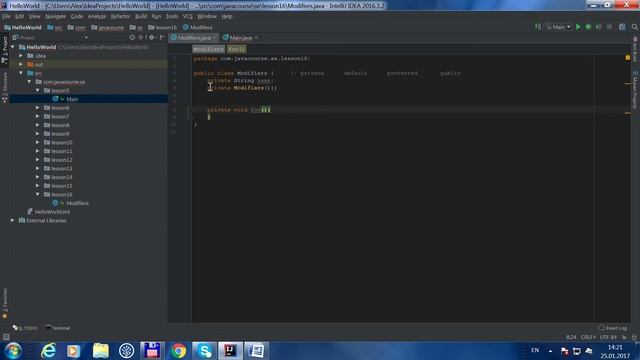Open the Navigate menu
The width and height of the screenshot is (640, 360).
[56, 16]
